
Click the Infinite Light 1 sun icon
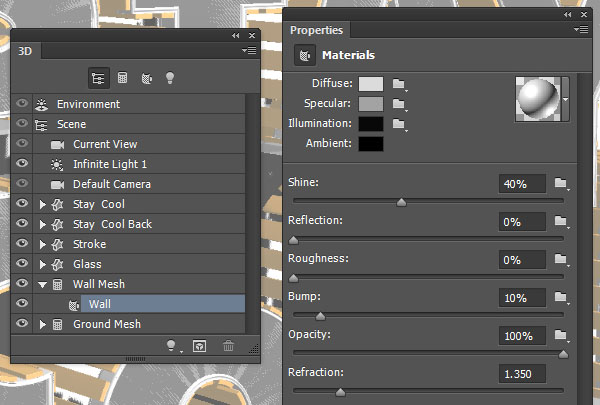57,165
